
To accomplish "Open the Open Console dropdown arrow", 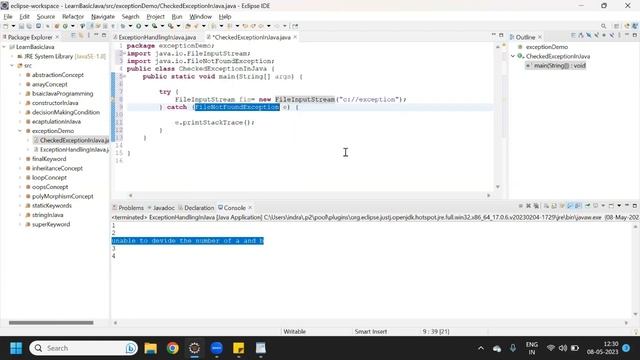I will coord(619,206).
